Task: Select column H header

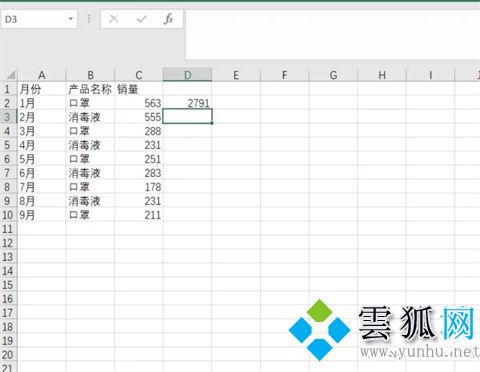Action: [382, 75]
